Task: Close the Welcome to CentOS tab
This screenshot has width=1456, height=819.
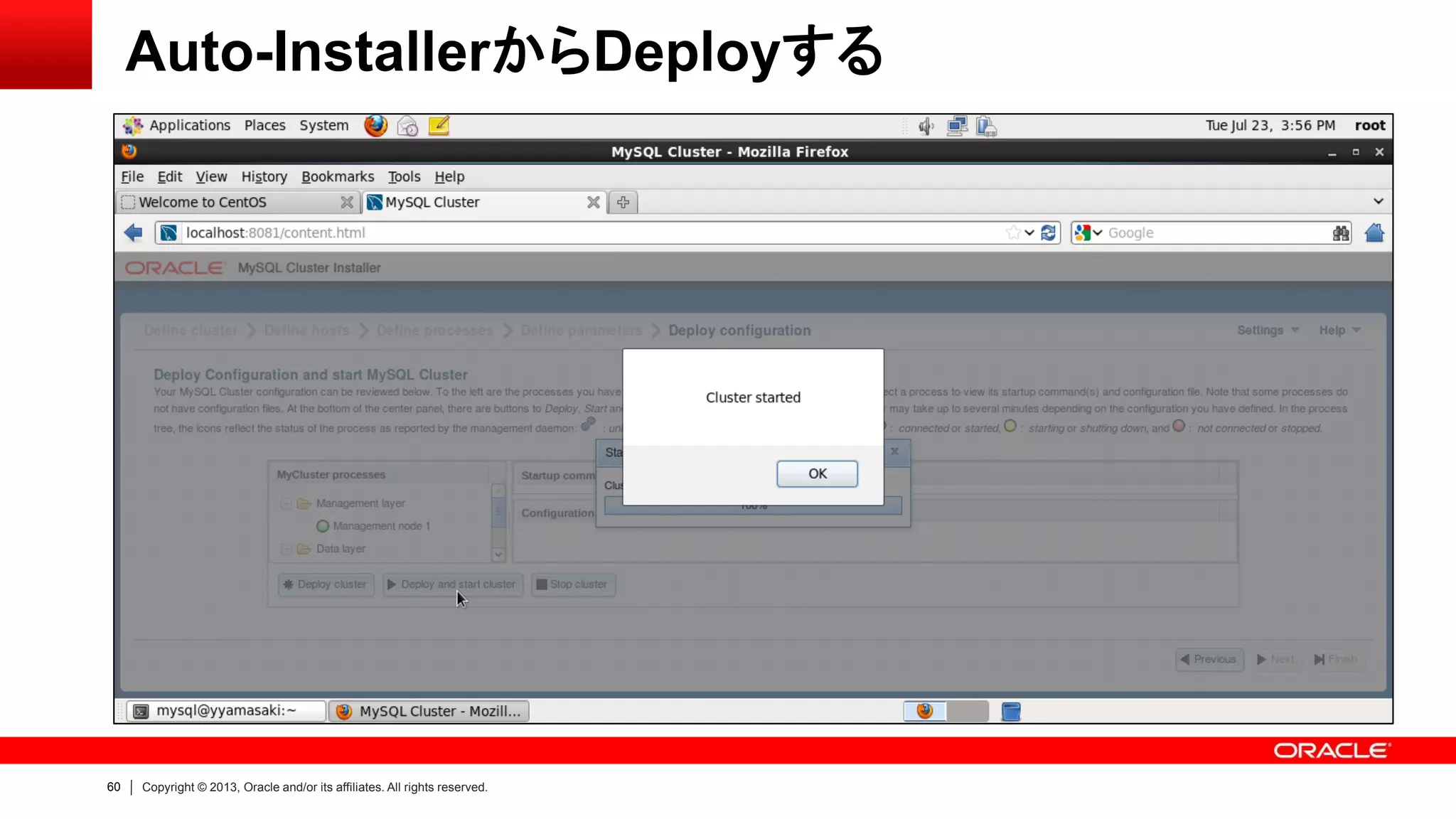Action: tap(346, 203)
